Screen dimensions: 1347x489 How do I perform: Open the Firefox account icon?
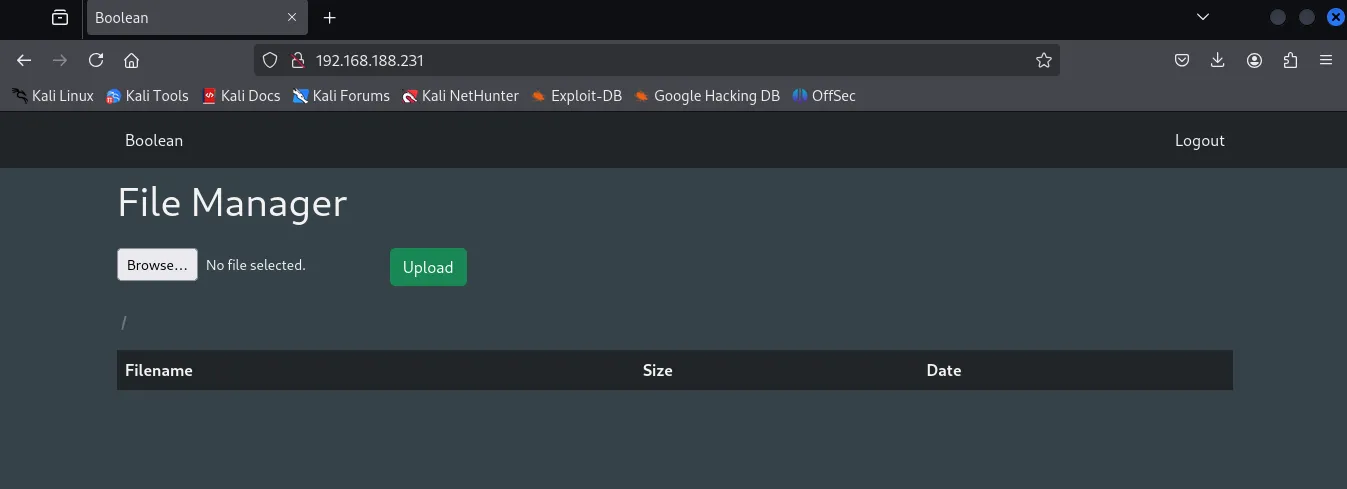point(1254,60)
